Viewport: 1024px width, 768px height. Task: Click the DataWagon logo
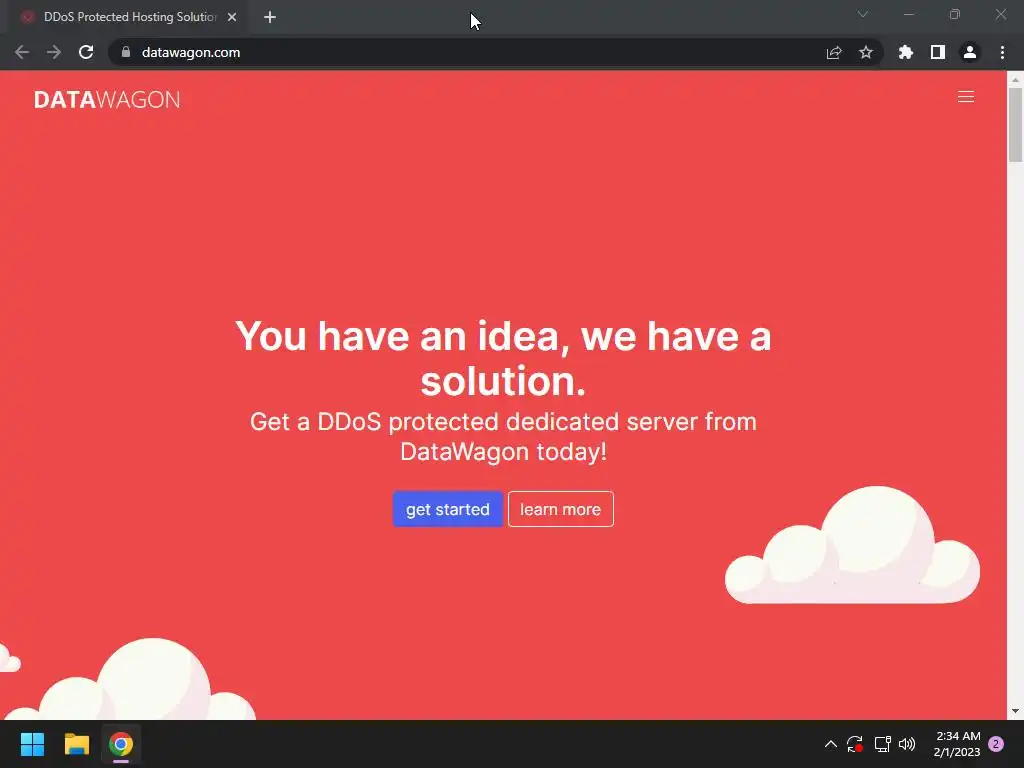tap(107, 99)
